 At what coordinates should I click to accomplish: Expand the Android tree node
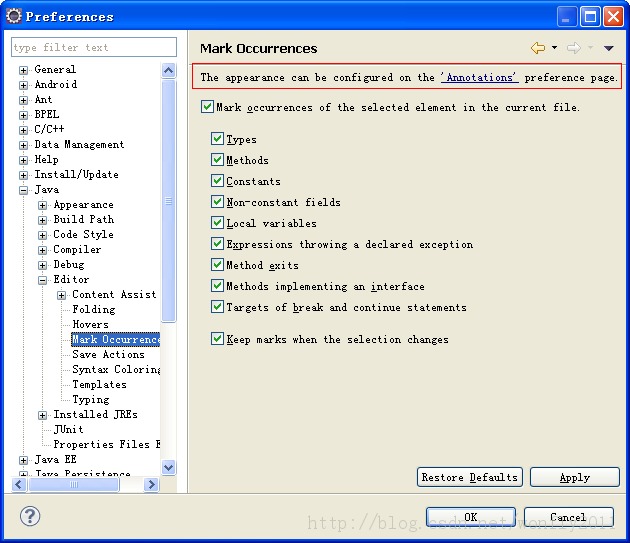[24, 85]
